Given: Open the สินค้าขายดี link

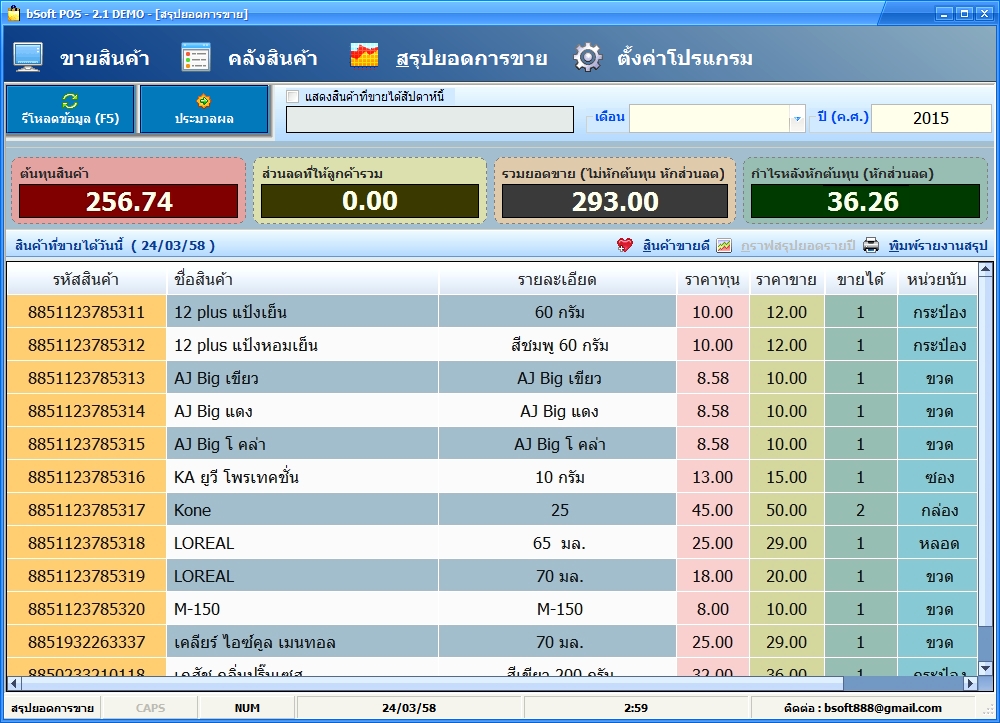Looking at the screenshot, I should click(x=676, y=245).
